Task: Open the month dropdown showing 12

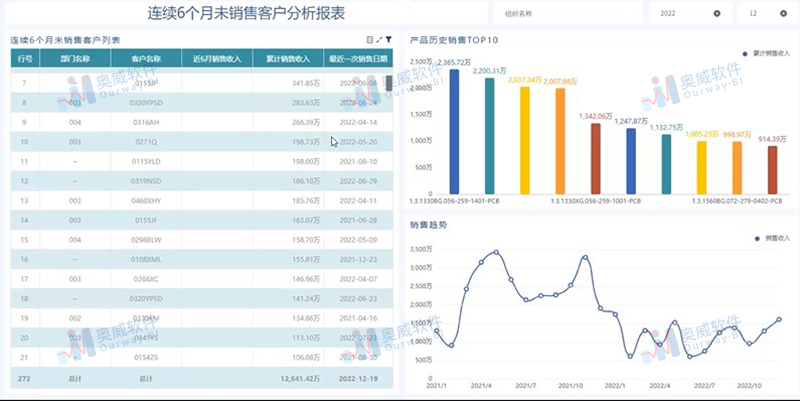Action: (766, 14)
